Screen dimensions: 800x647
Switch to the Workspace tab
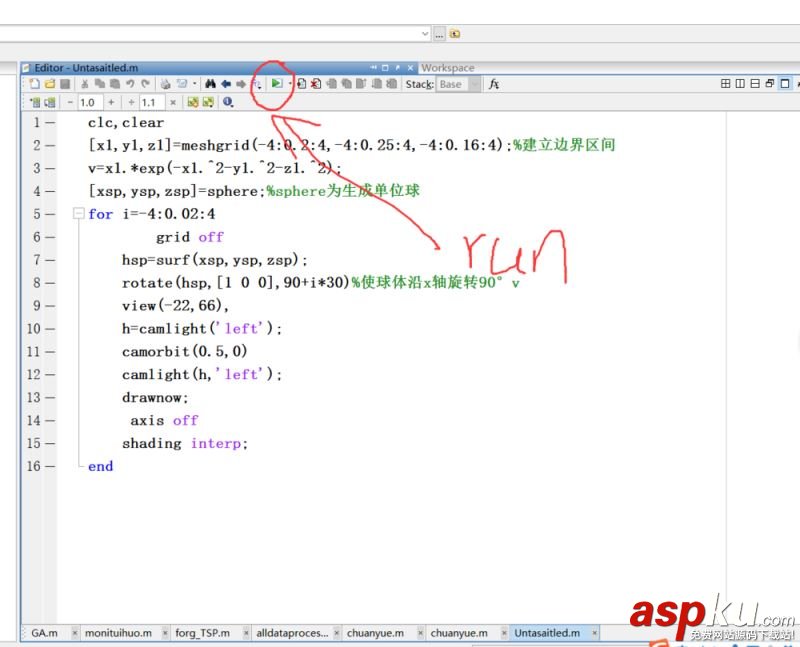tap(448, 67)
